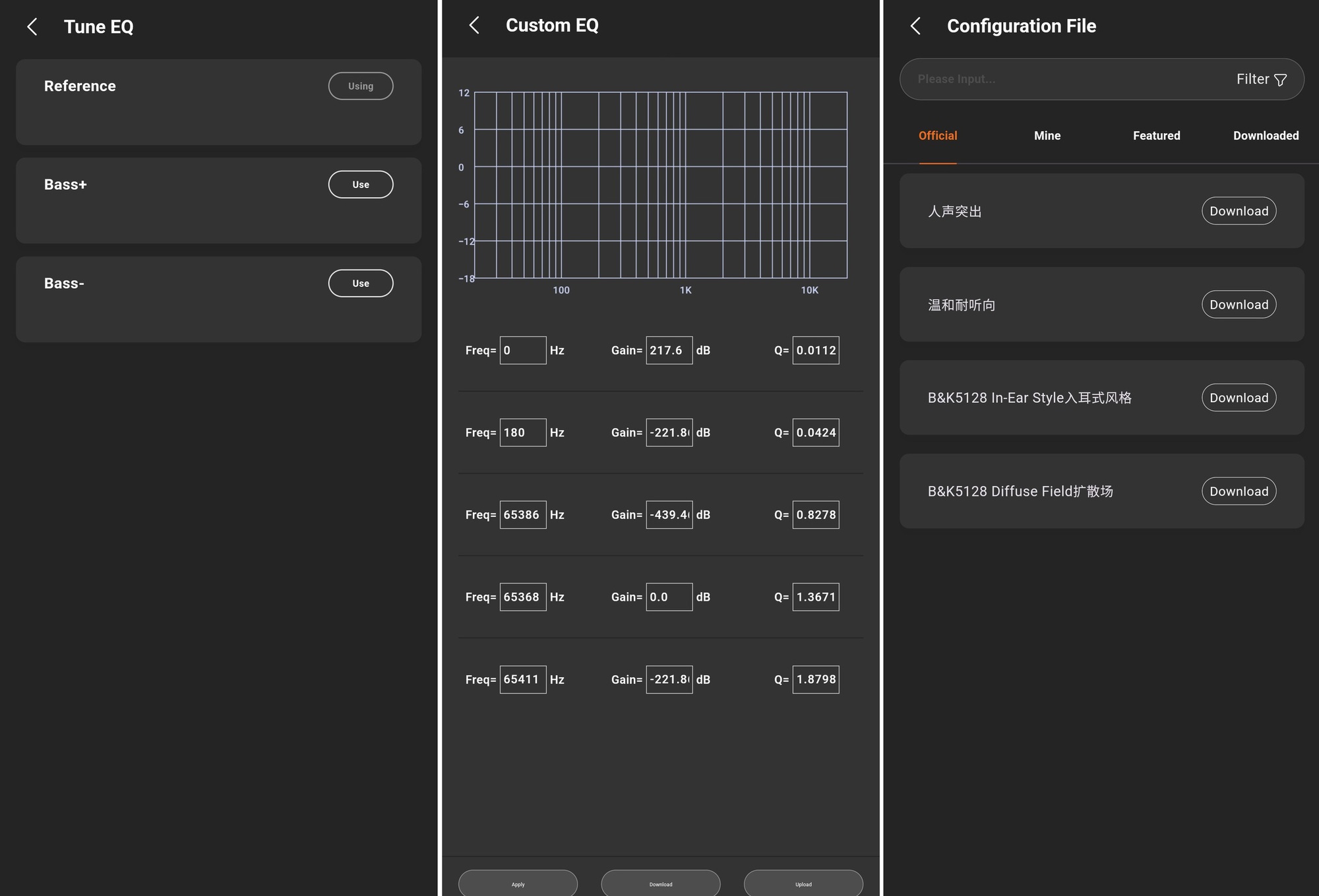Edit the Q field showing 0.0424
The width and height of the screenshot is (1319, 896).
coord(816,433)
